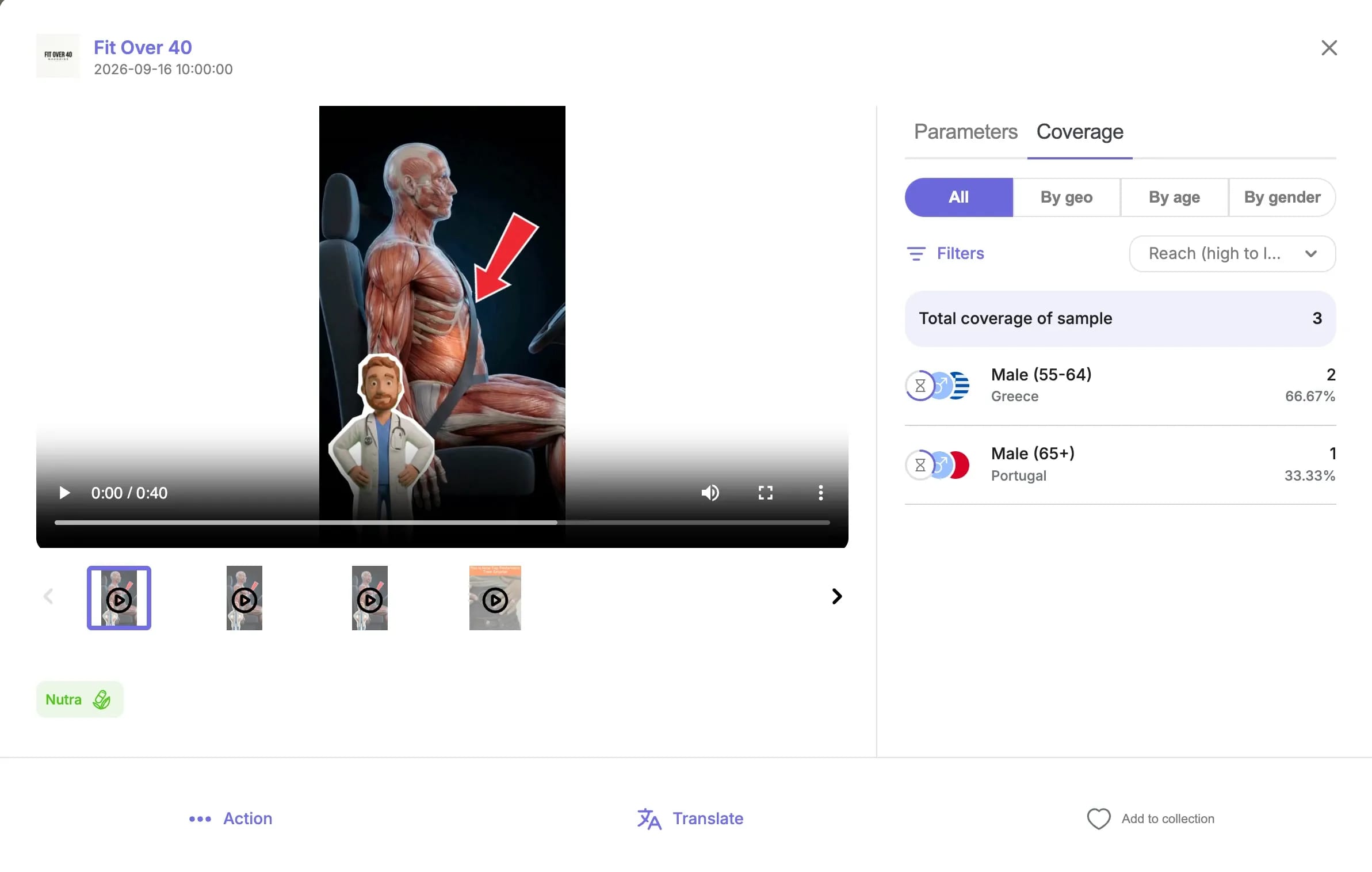Mute the video sound
Image resolution: width=1372 pixels, height=872 pixels.
click(710, 493)
